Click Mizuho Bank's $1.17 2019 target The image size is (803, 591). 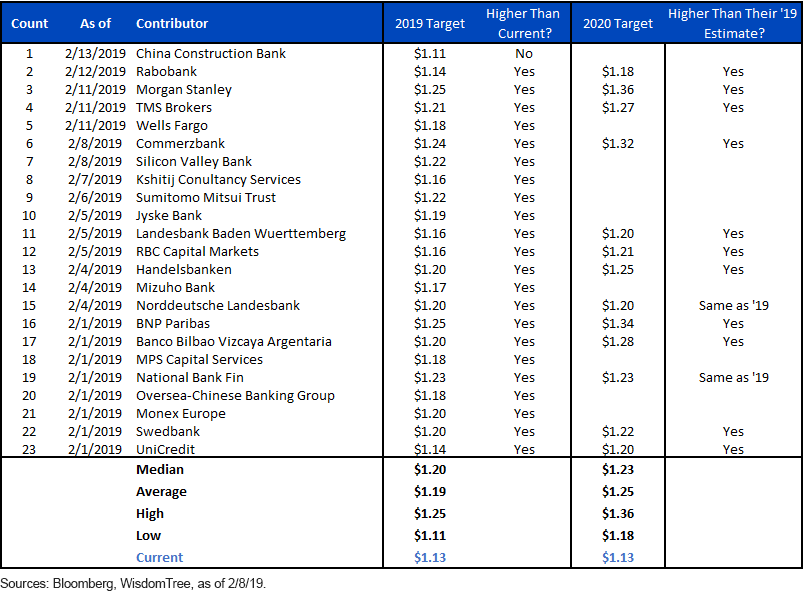(430, 287)
